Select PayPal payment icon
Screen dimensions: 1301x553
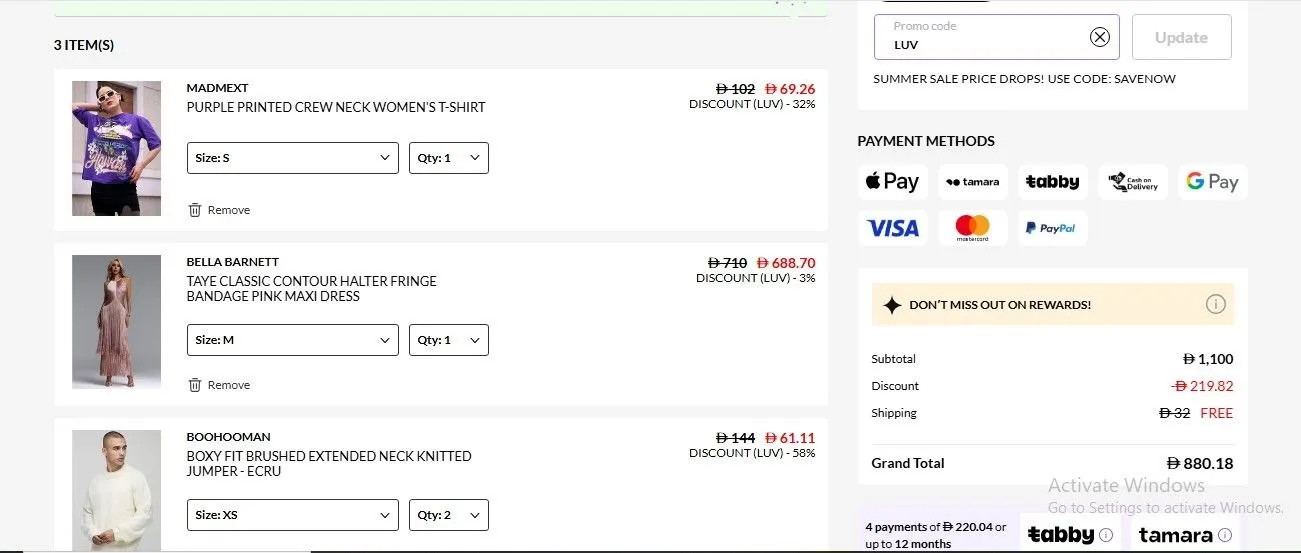tap(1052, 228)
